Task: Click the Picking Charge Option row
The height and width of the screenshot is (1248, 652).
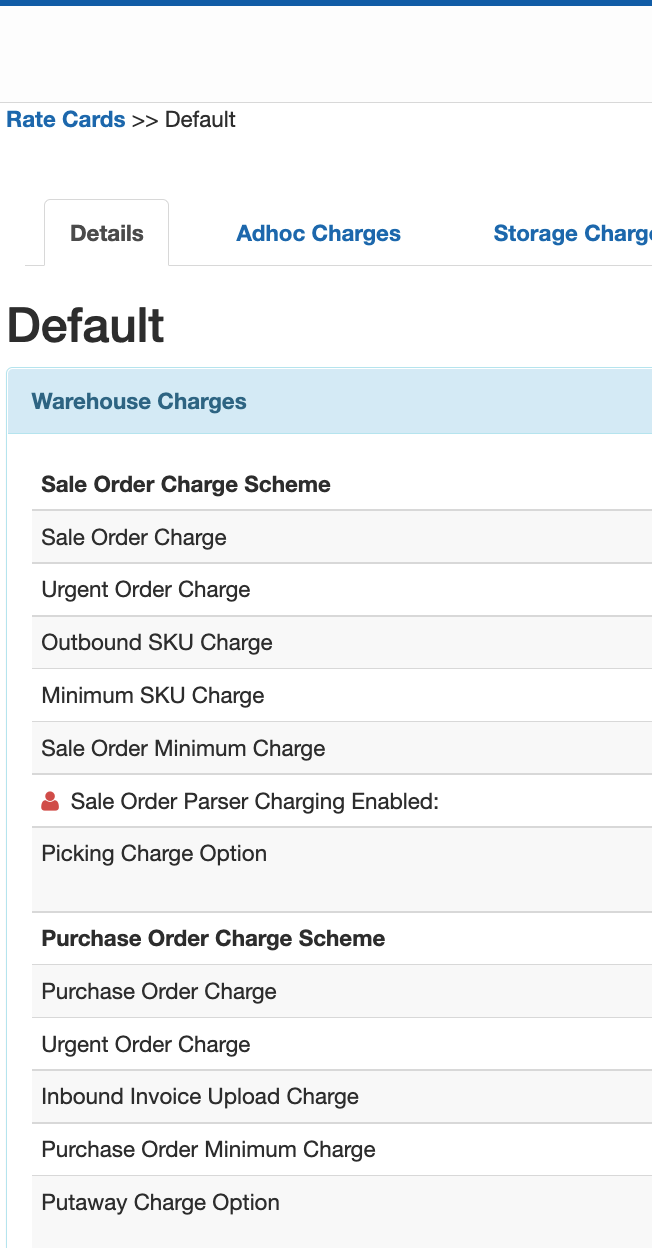Action: pos(154,854)
